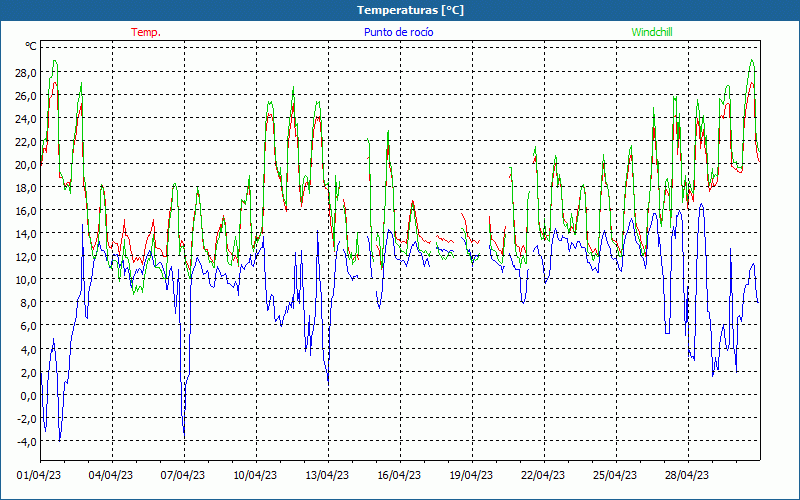Click the 25/04/23 date label

(x=615, y=476)
